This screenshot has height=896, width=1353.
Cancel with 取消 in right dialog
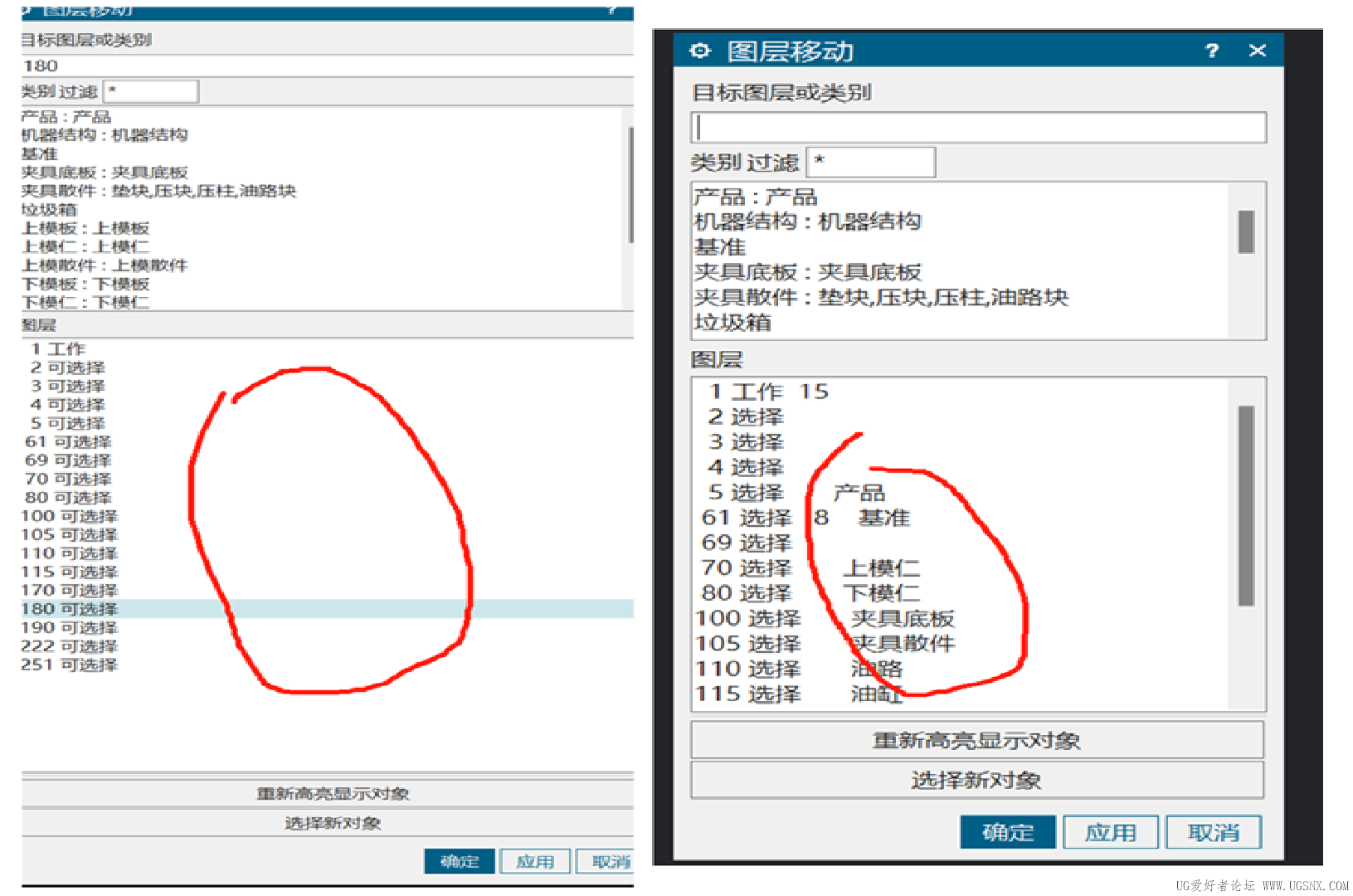click(1214, 832)
